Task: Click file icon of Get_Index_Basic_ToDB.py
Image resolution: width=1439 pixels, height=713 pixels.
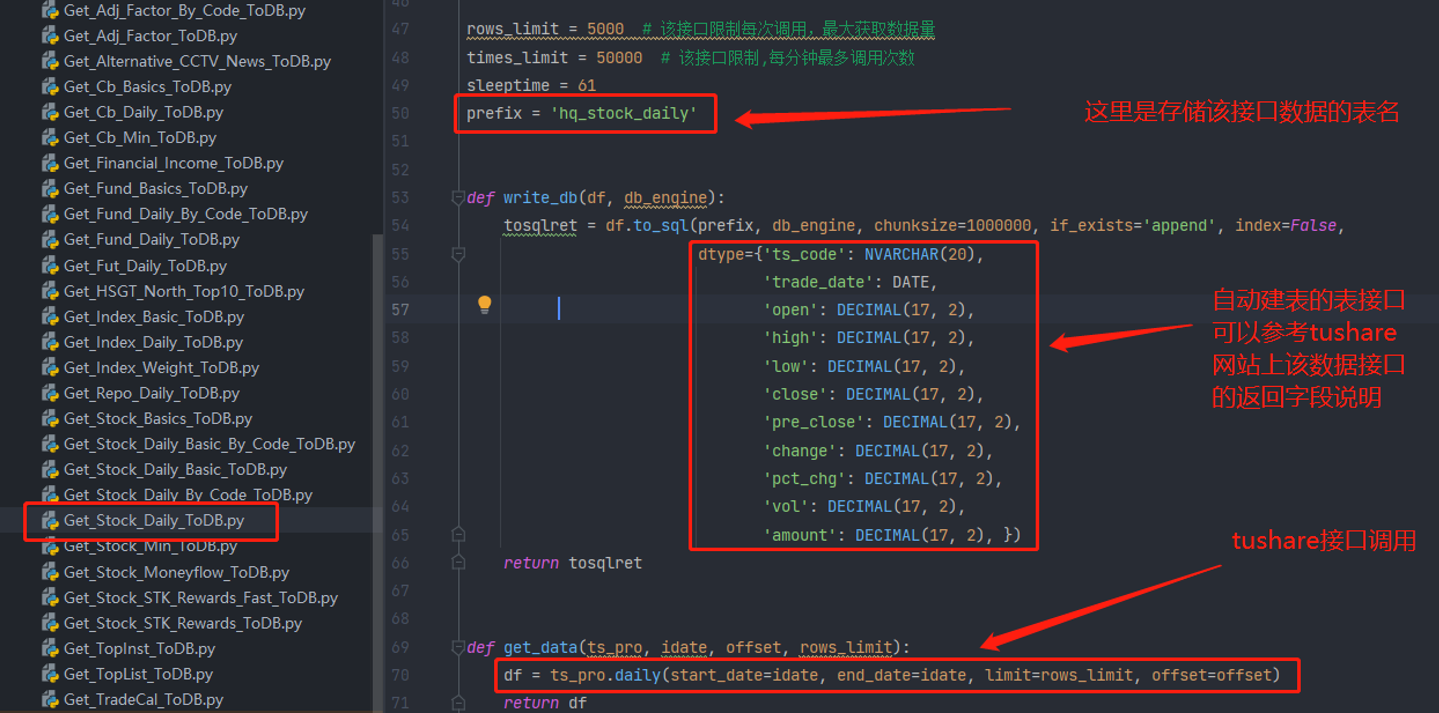Action: coord(50,317)
